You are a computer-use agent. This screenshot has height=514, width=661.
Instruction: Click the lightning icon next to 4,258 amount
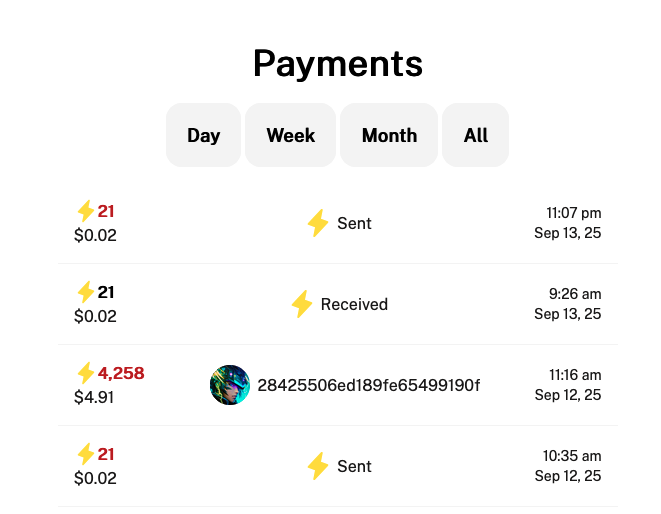coord(86,373)
